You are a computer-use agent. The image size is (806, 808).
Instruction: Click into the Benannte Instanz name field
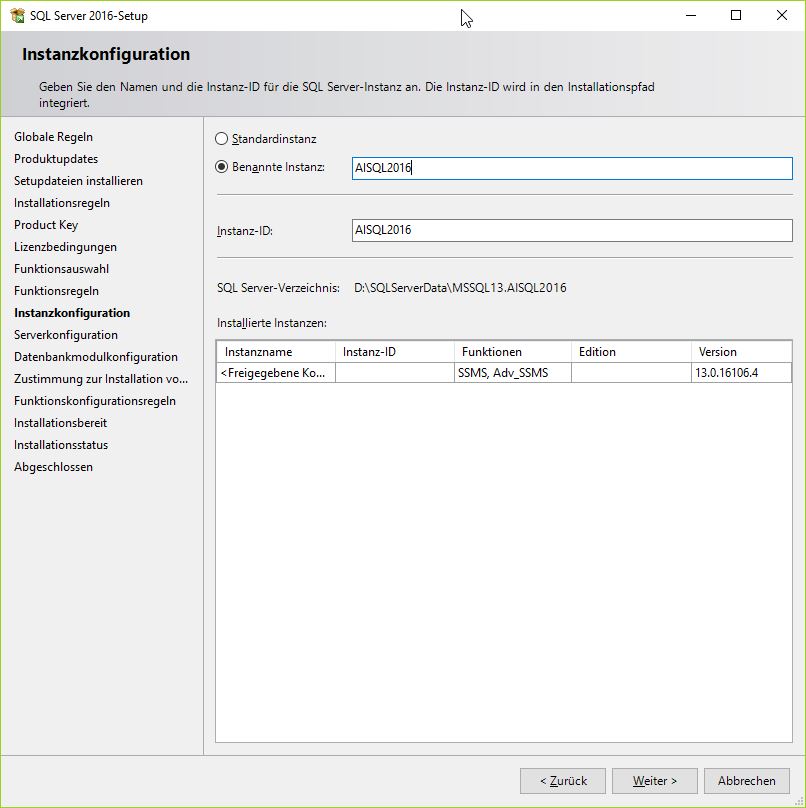point(572,169)
